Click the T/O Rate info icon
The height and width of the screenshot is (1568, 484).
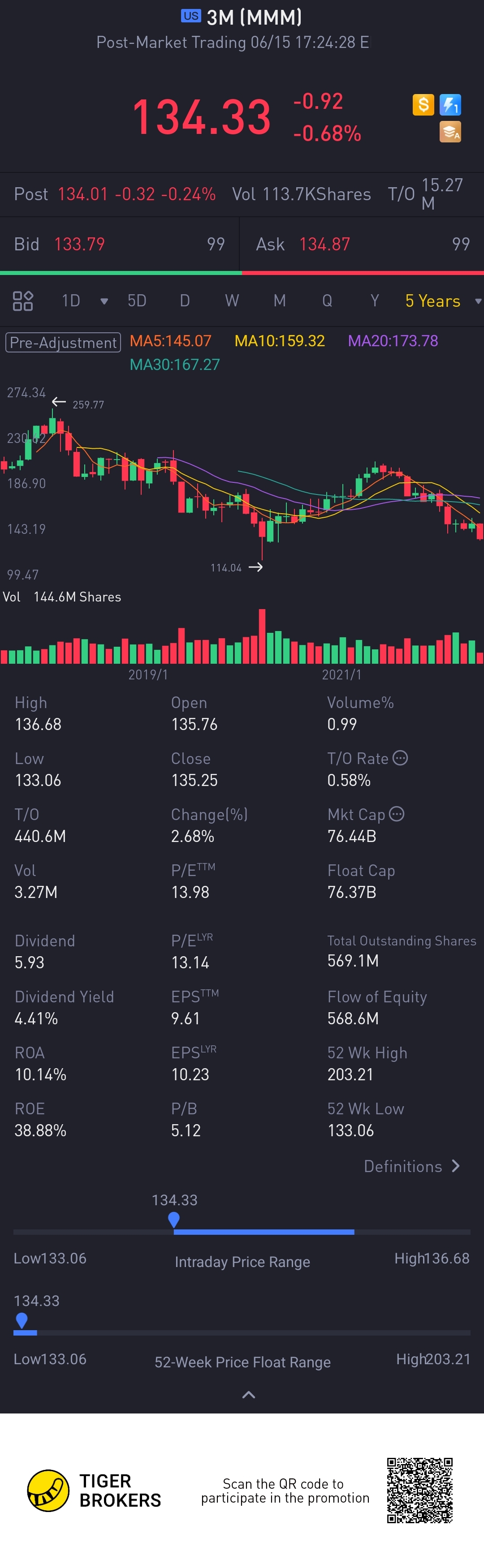click(400, 758)
